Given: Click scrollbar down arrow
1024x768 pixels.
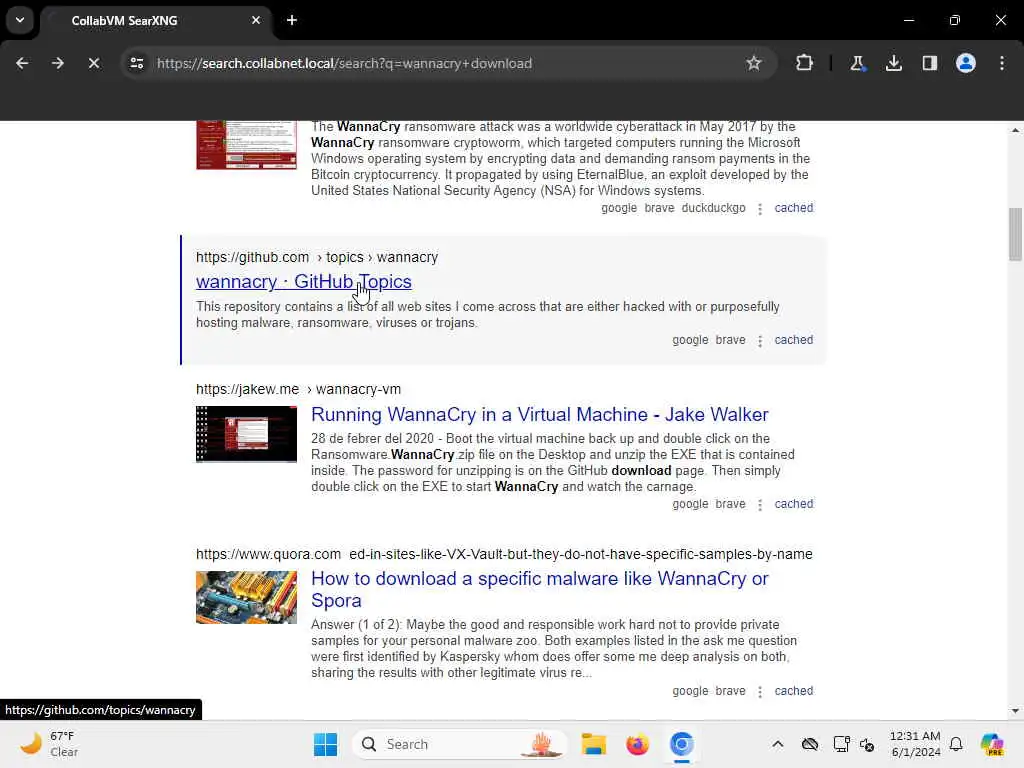Looking at the screenshot, I should [x=1015, y=711].
